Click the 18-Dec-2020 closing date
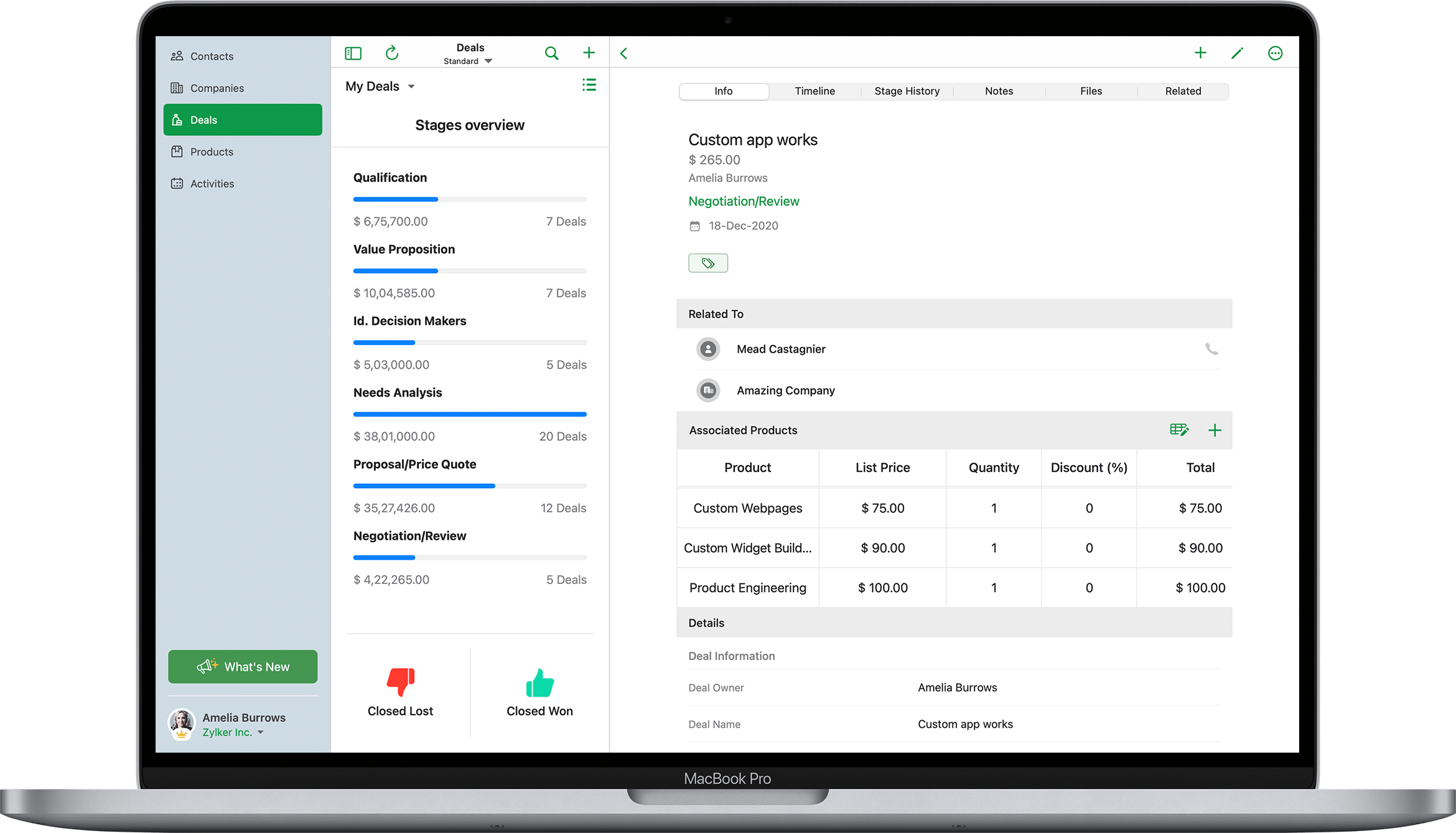 (744, 225)
